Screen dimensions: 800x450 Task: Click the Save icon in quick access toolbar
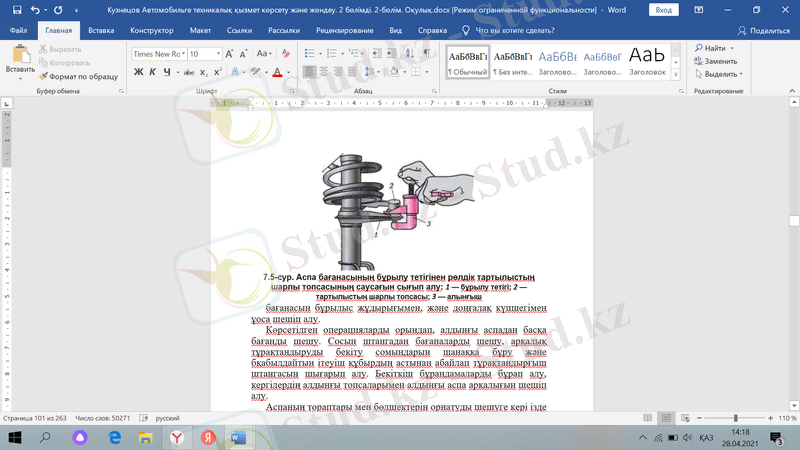click(x=13, y=9)
